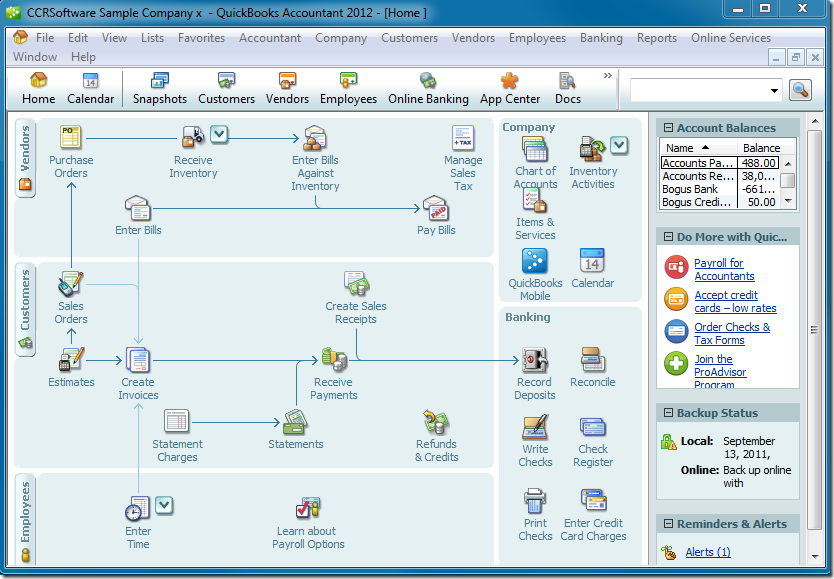Open the Estimates icon

[x=71, y=359]
